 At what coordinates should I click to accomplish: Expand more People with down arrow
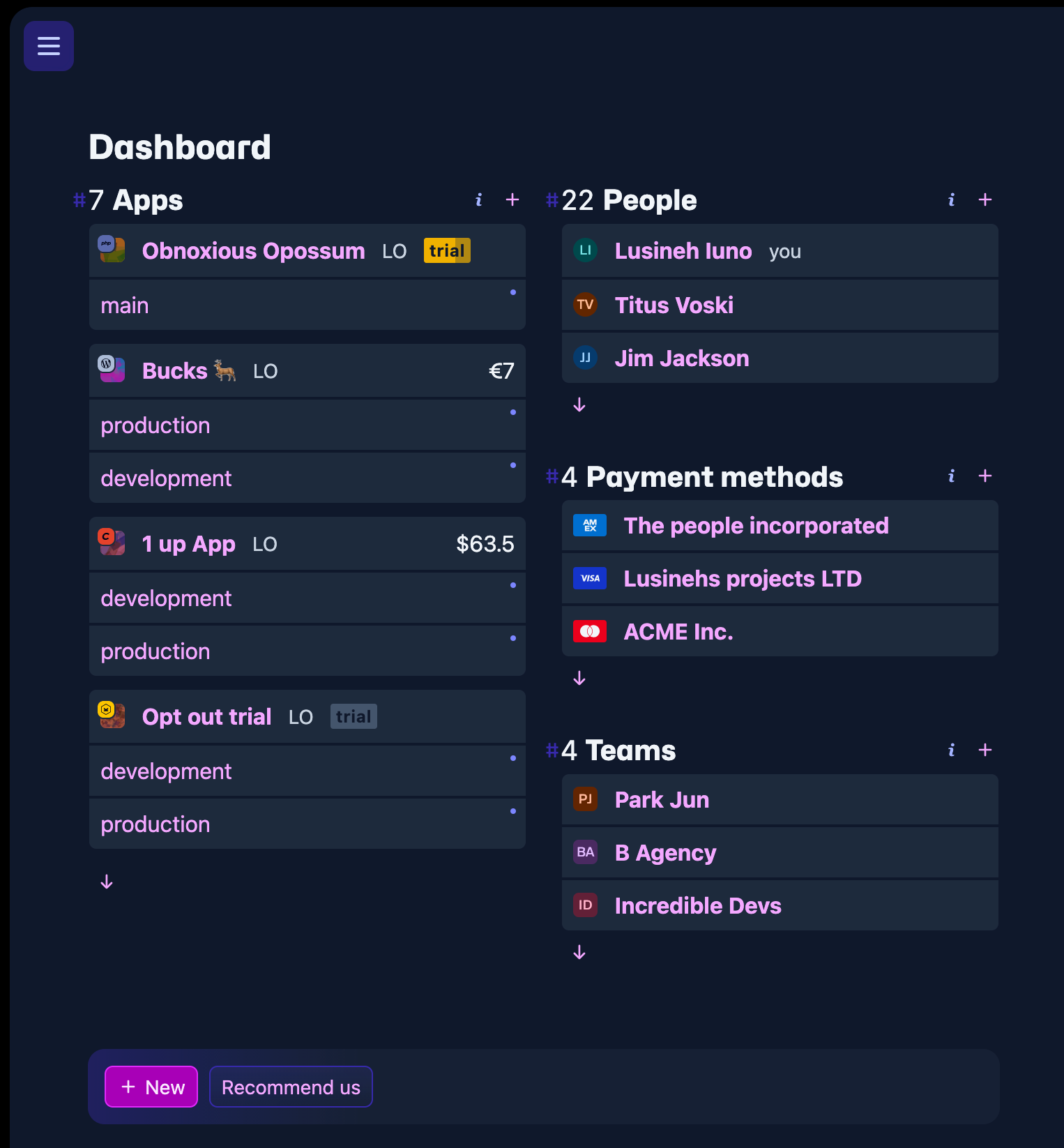(x=579, y=405)
